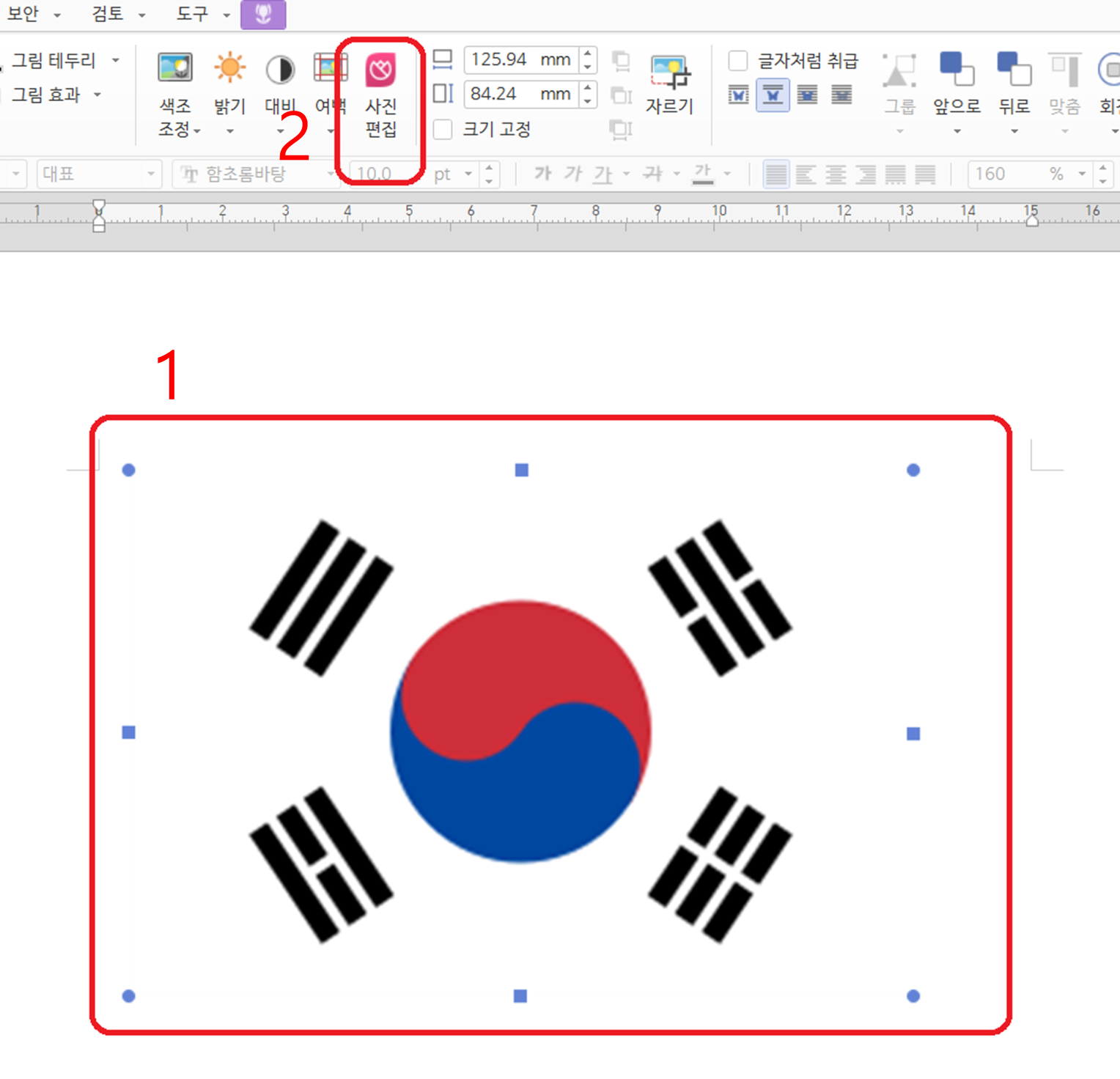
Task: Apply bold with the first 가 icon
Action: tap(542, 174)
